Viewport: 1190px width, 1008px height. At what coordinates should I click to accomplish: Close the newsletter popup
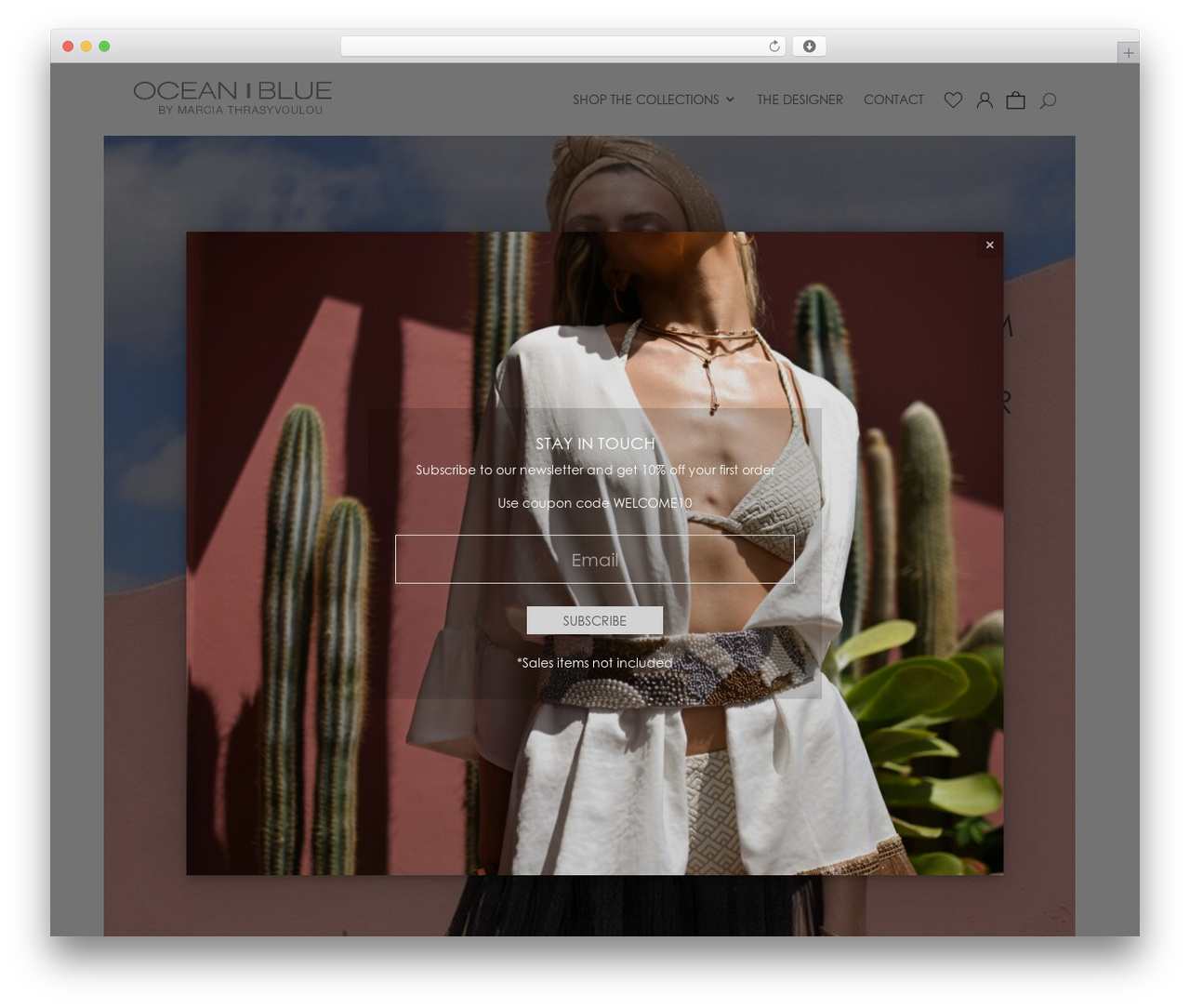989,245
